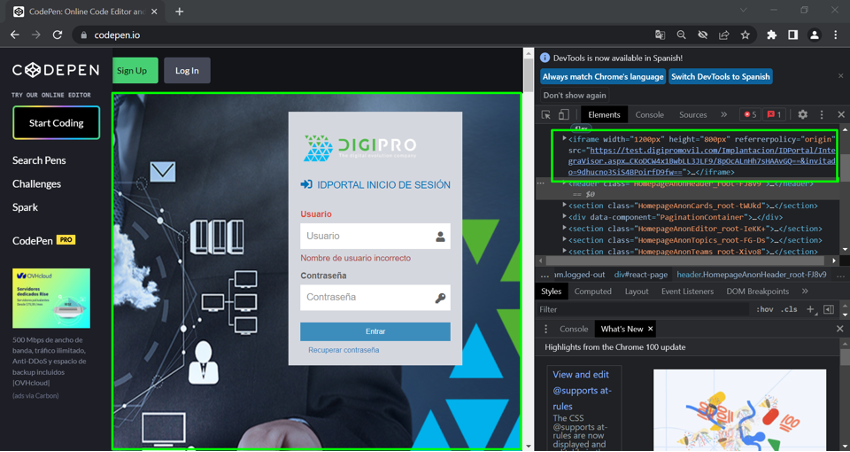This screenshot has height=452, width=850.
Task: Add new style rule with plus icon
Action: pos(811,310)
